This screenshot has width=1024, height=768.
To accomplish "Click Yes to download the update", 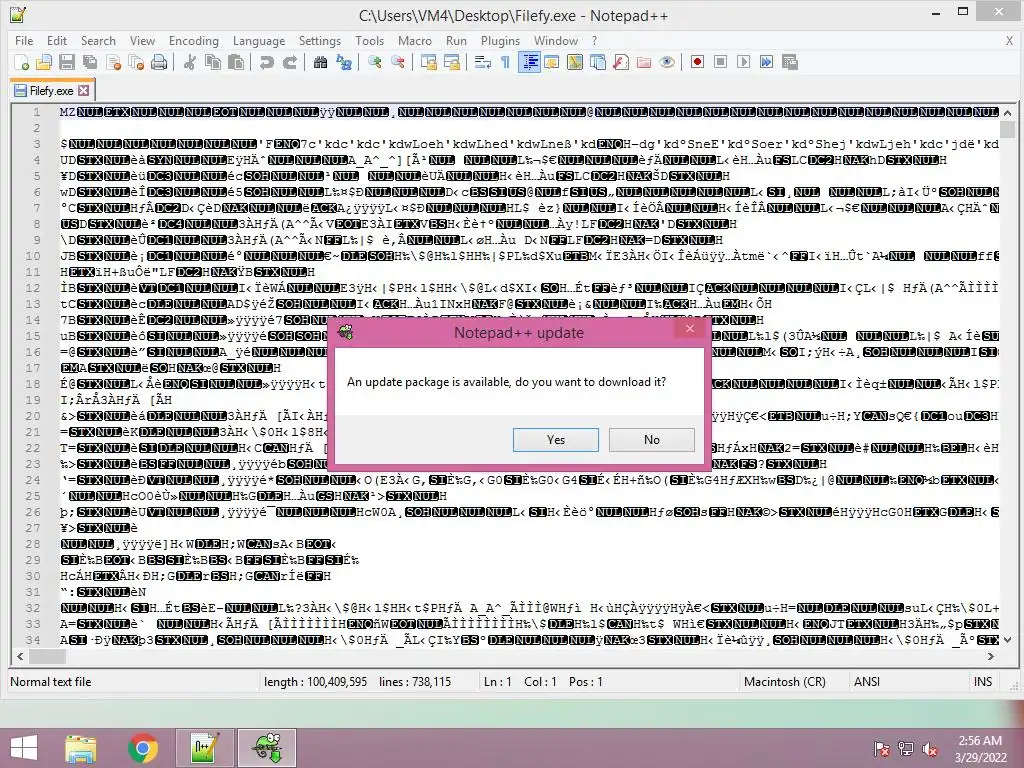I will pos(556,440).
